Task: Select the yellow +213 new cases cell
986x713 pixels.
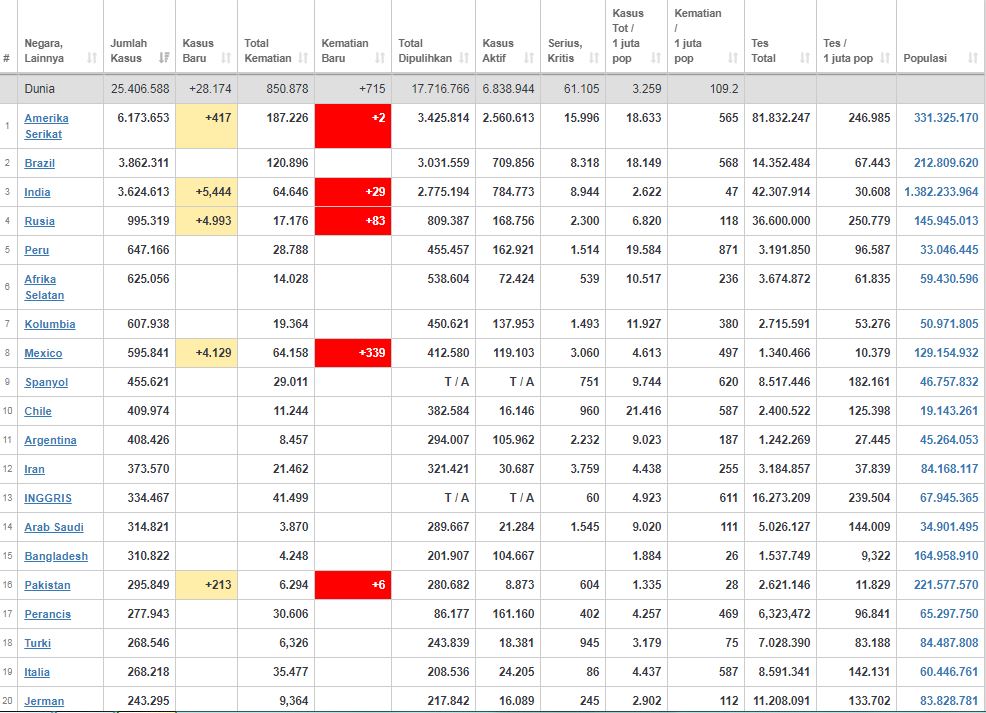Action: (x=206, y=585)
